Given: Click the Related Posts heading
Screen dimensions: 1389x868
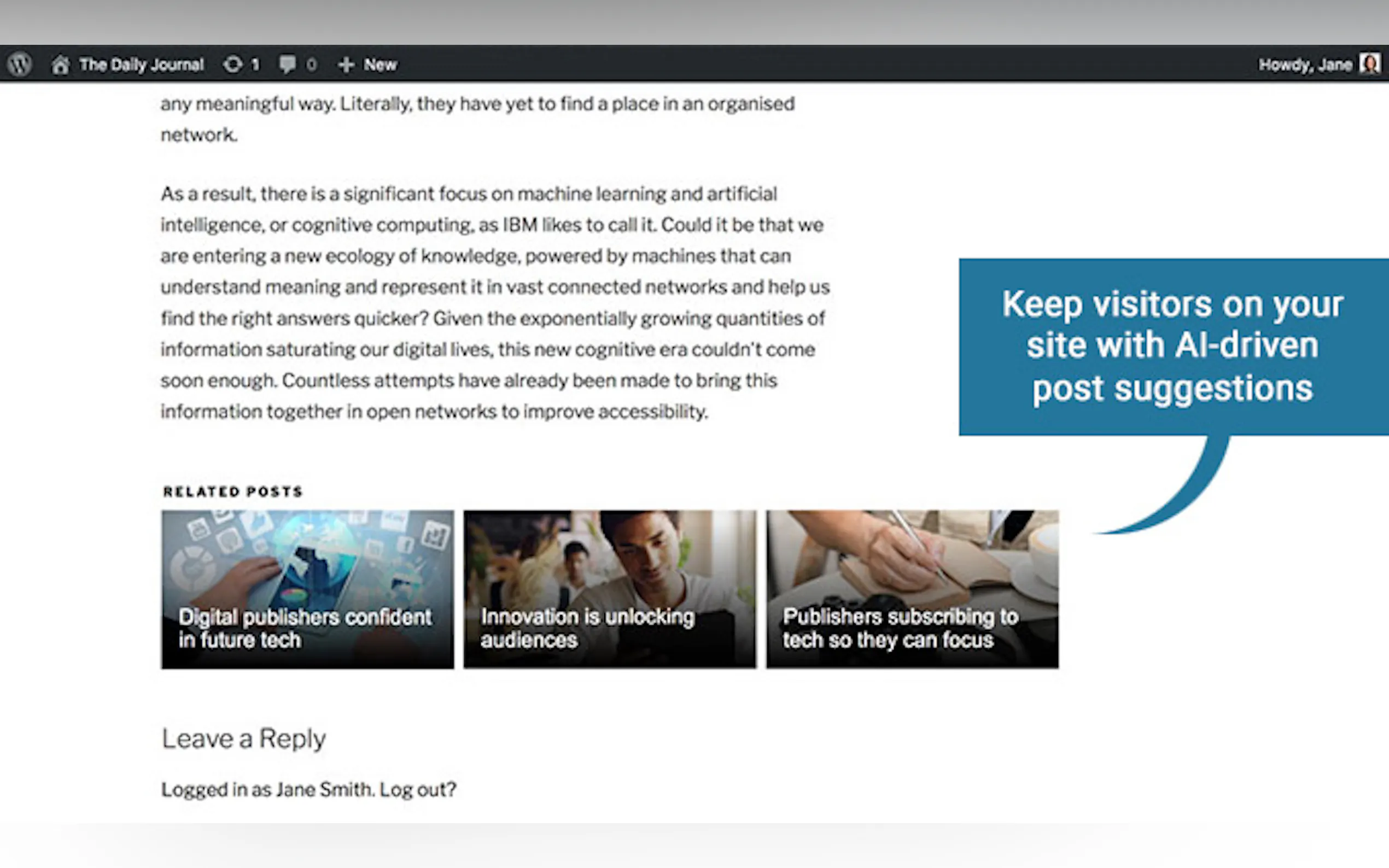Looking at the screenshot, I should [232, 491].
